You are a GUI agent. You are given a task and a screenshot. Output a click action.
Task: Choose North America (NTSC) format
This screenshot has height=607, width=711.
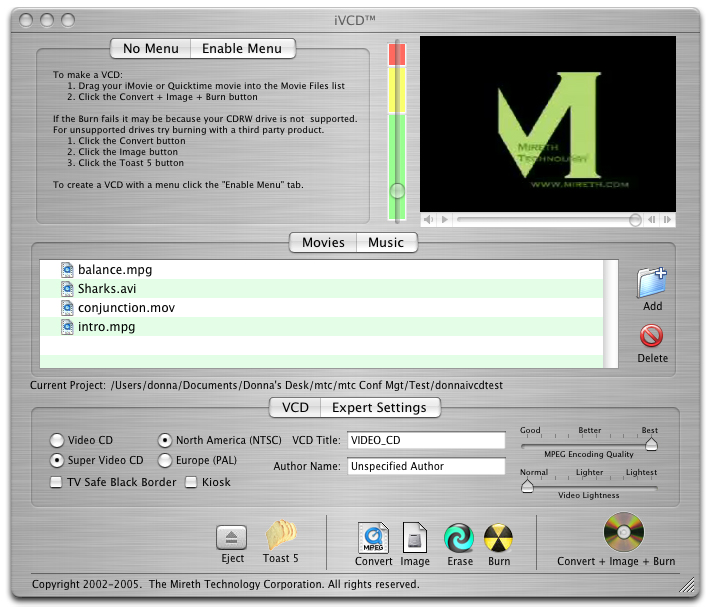[165, 440]
